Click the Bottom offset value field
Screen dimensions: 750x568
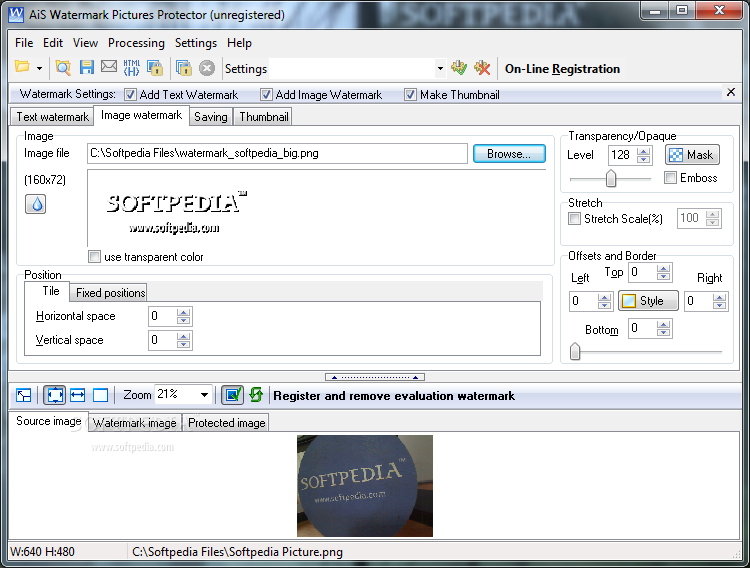pos(642,328)
